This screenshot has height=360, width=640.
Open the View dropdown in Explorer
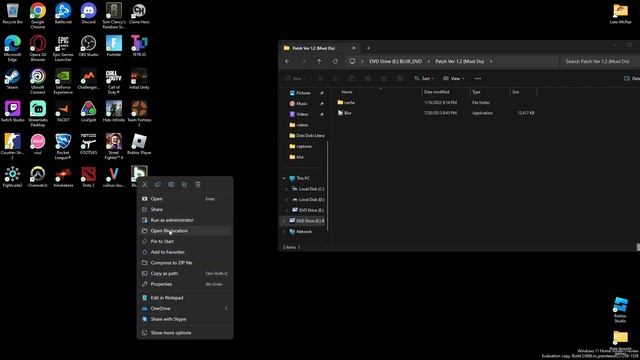[453, 78]
